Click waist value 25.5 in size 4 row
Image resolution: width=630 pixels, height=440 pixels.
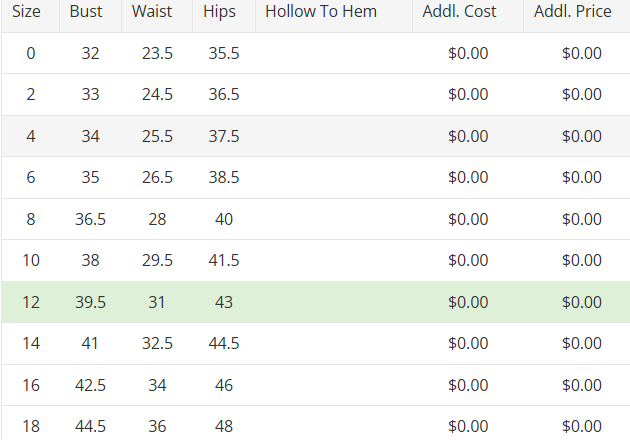click(x=157, y=136)
